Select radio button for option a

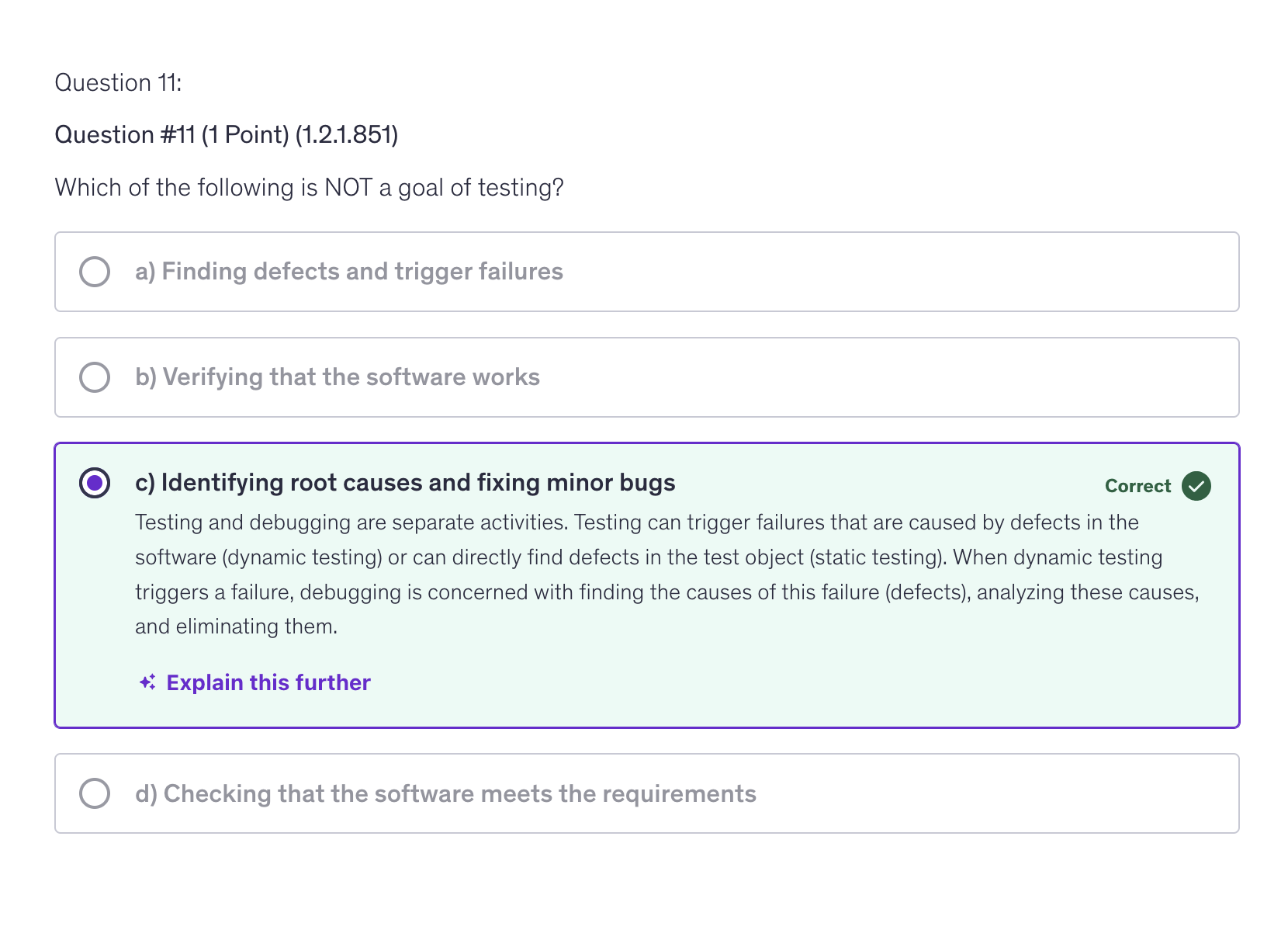point(95,272)
